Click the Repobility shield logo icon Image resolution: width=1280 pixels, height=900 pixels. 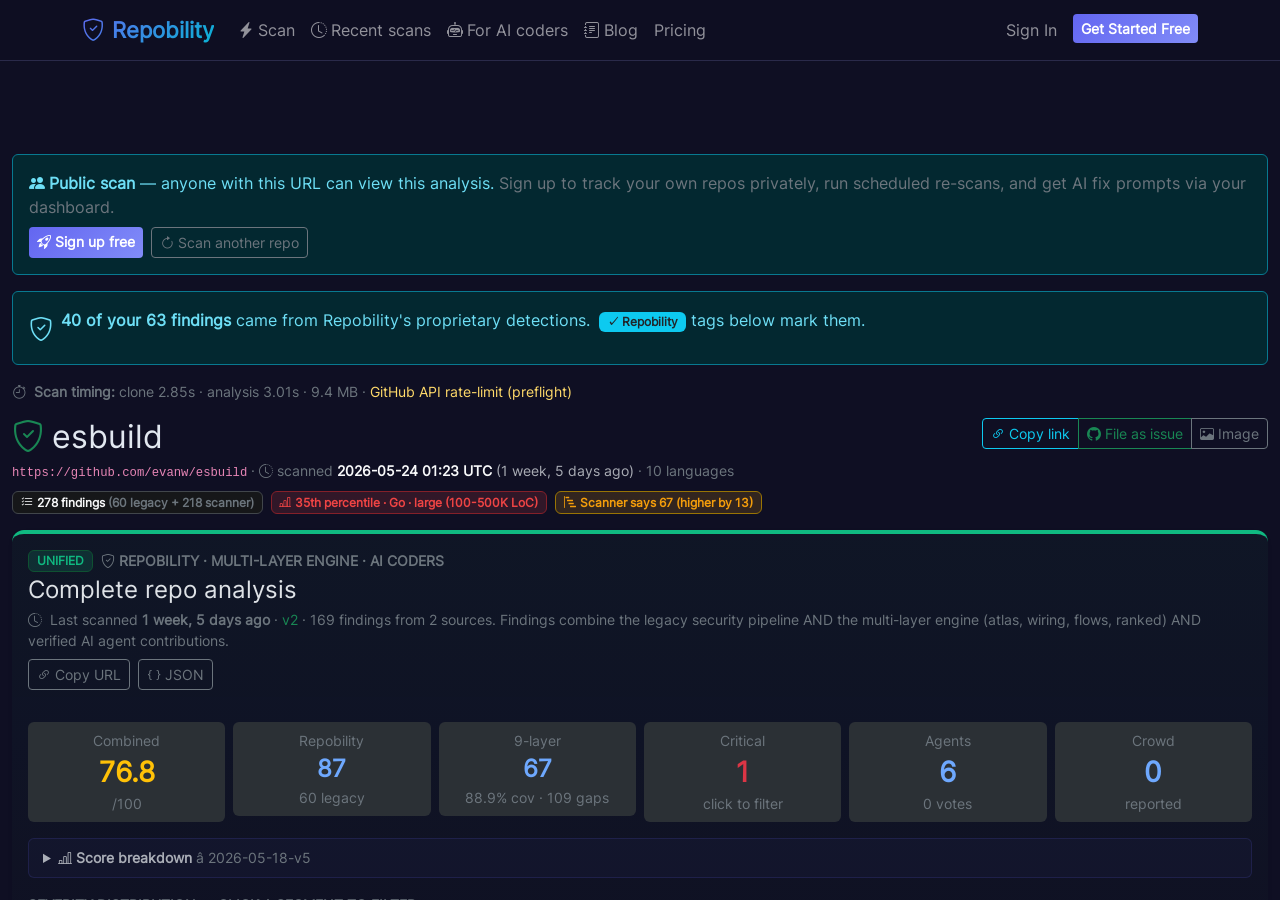(93, 30)
